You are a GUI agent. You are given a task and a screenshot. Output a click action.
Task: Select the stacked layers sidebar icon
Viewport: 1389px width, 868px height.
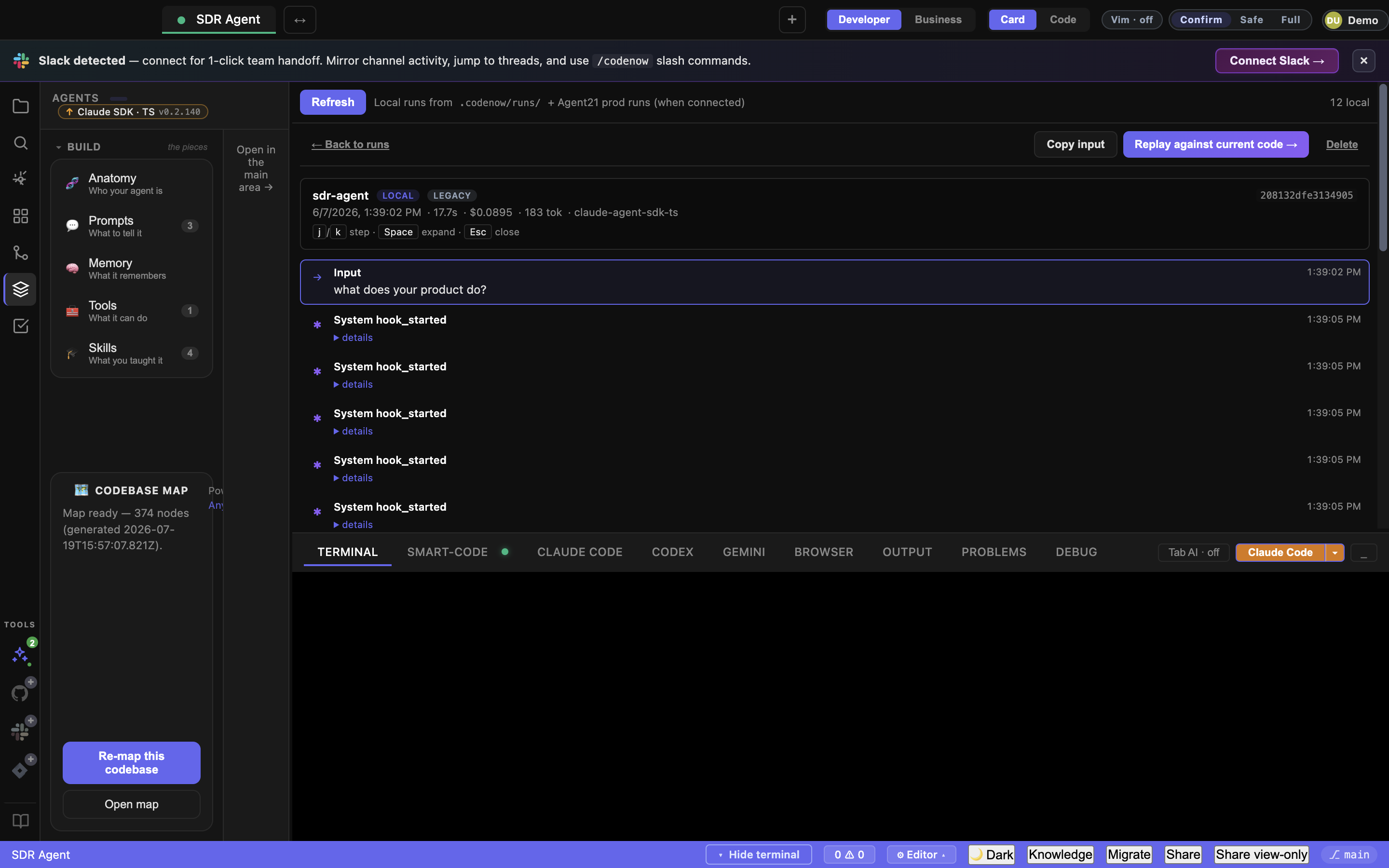click(x=21, y=289)
